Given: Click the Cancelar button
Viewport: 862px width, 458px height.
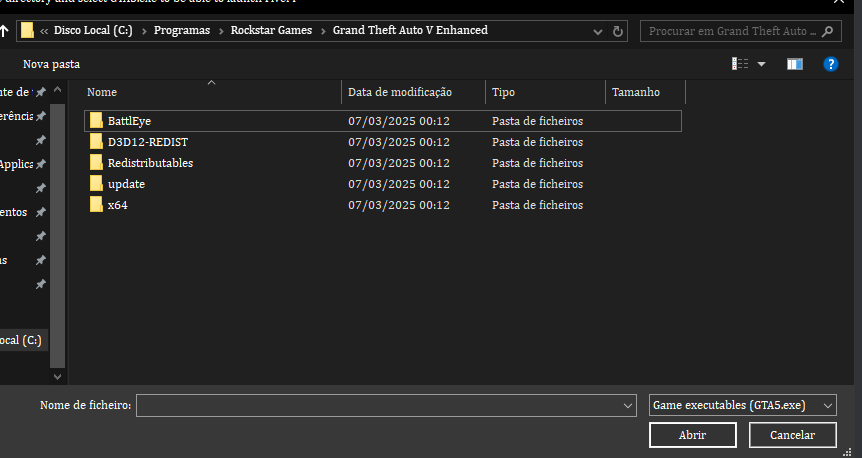Looking at the screenshot, I should point(793,435).
